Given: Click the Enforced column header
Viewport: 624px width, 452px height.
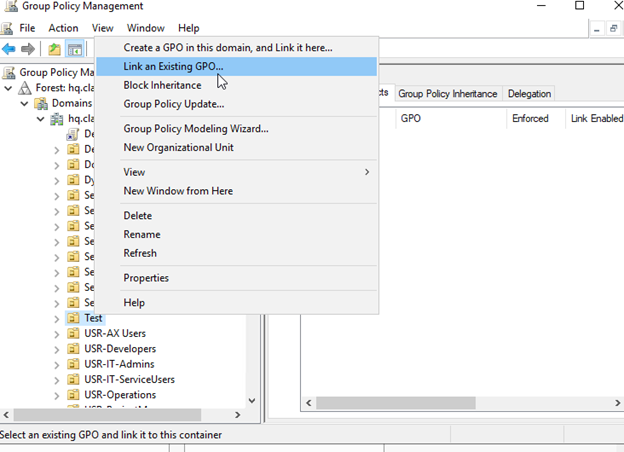Looking at the screenshot, I should [x=536, y=118].
